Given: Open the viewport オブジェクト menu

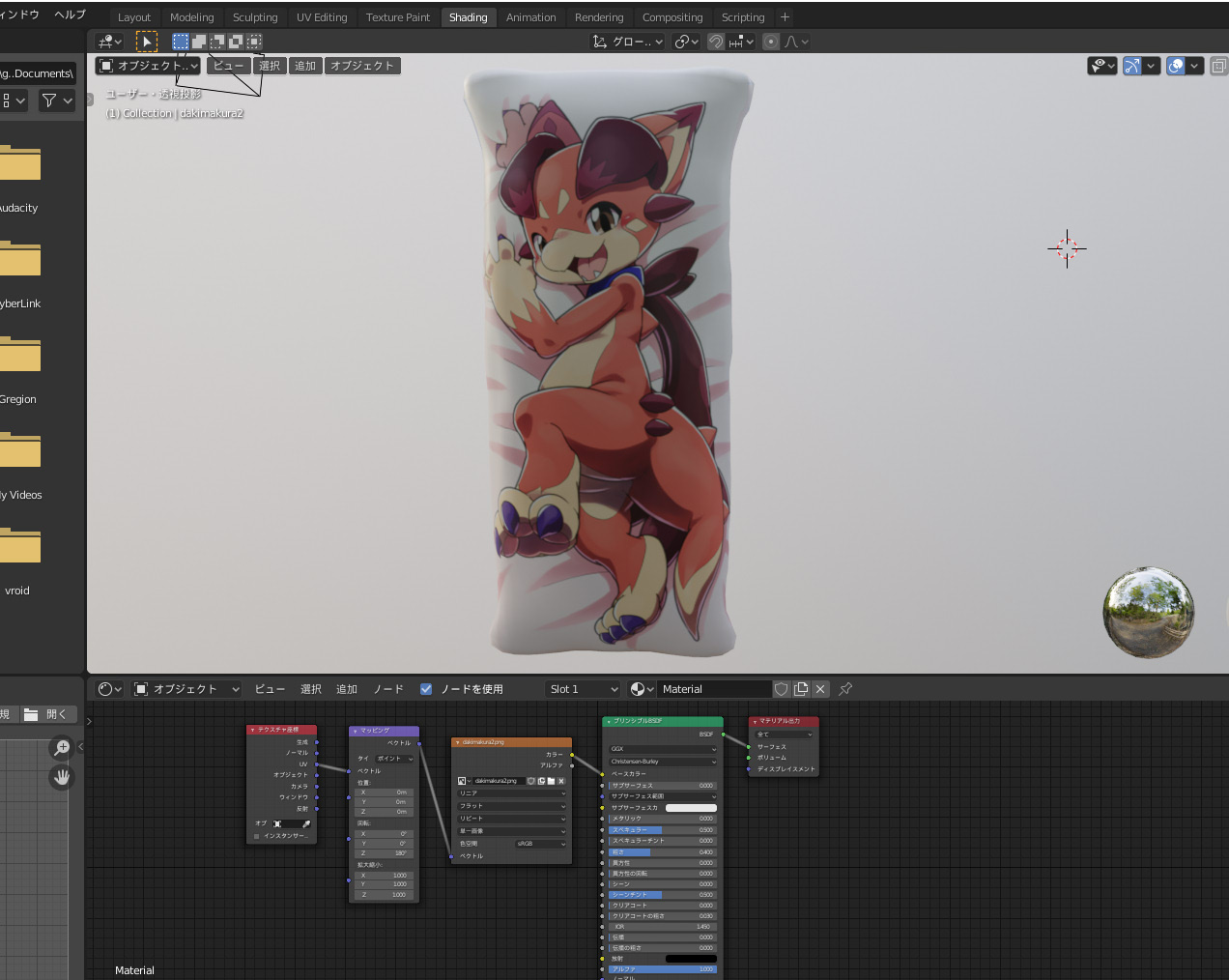Looking at the screenshot, I should [x=362, y=66].
